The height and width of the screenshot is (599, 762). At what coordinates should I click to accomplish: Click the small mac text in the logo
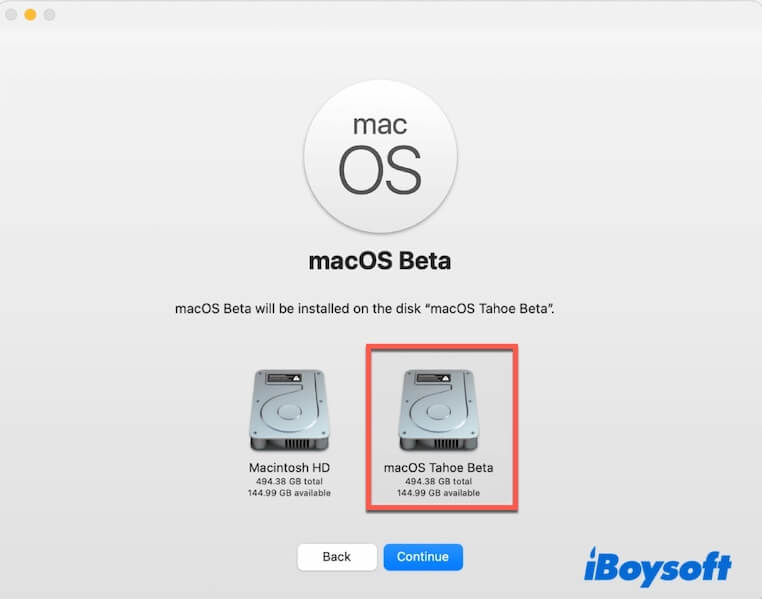[380, 124]
